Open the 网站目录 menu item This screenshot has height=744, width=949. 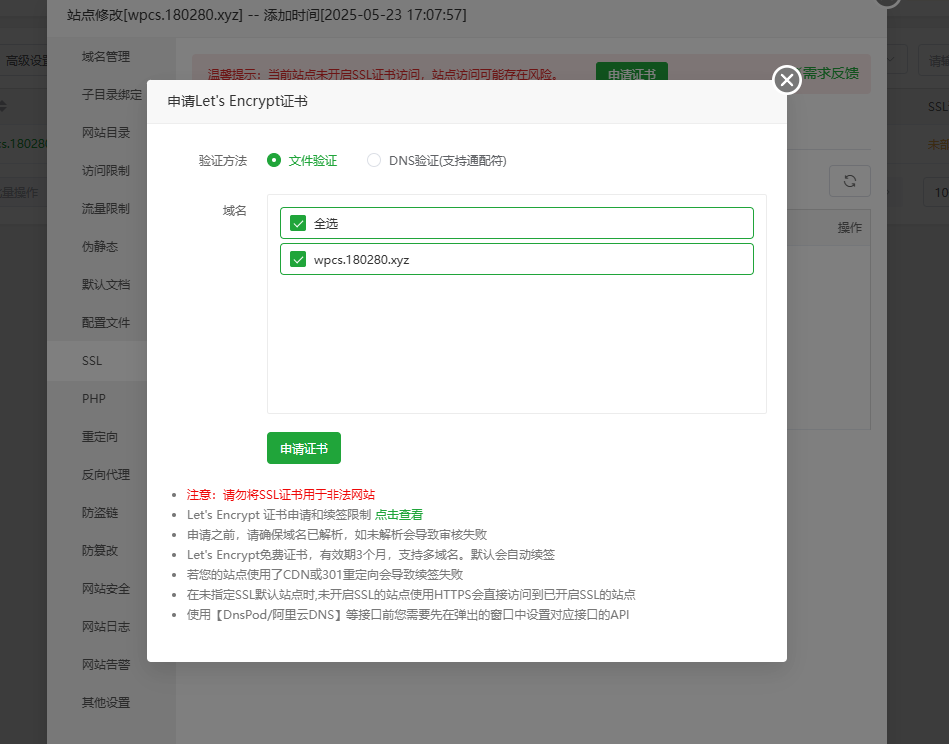[106, 133]
